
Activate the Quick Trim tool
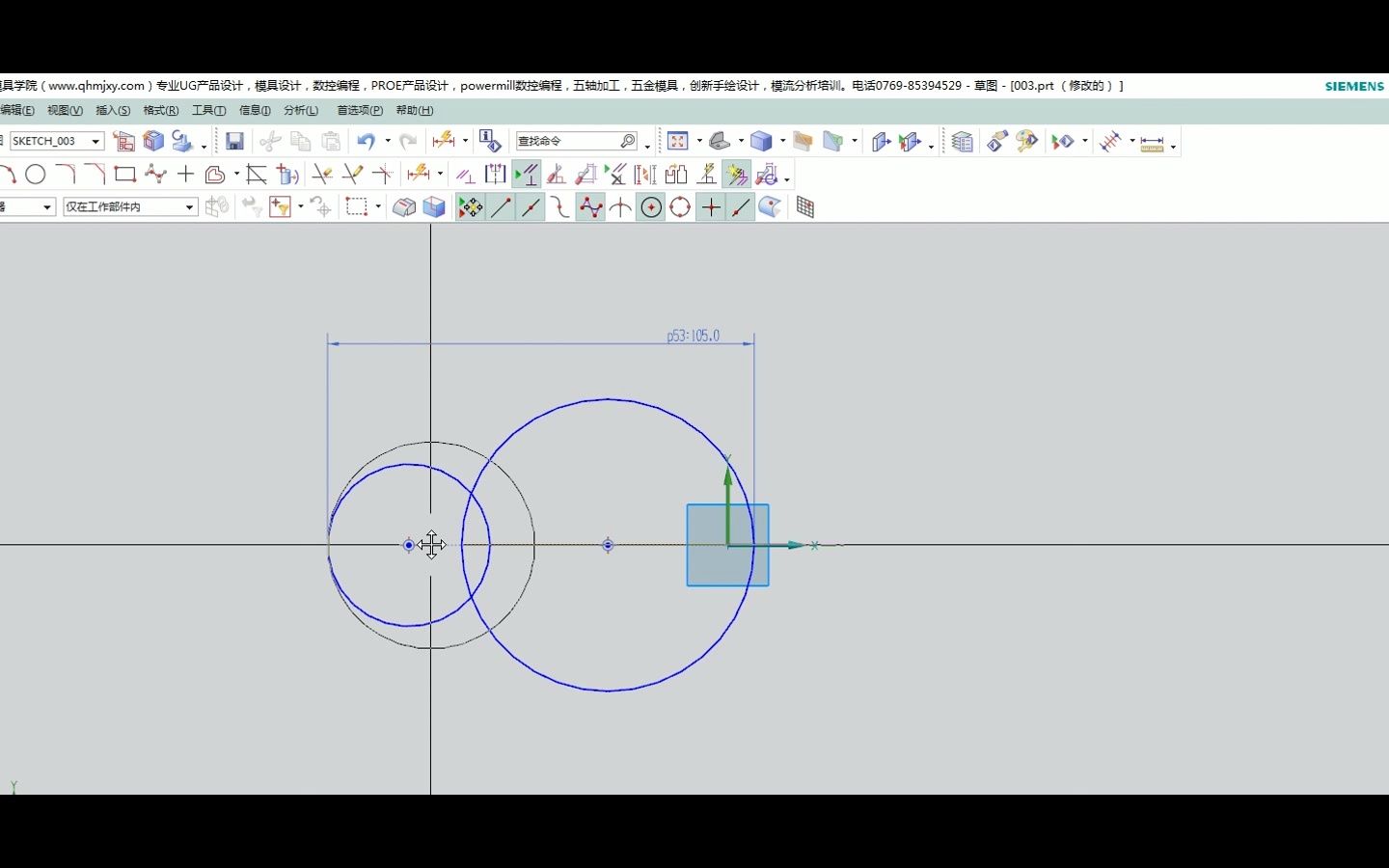[x=321, y=175]
